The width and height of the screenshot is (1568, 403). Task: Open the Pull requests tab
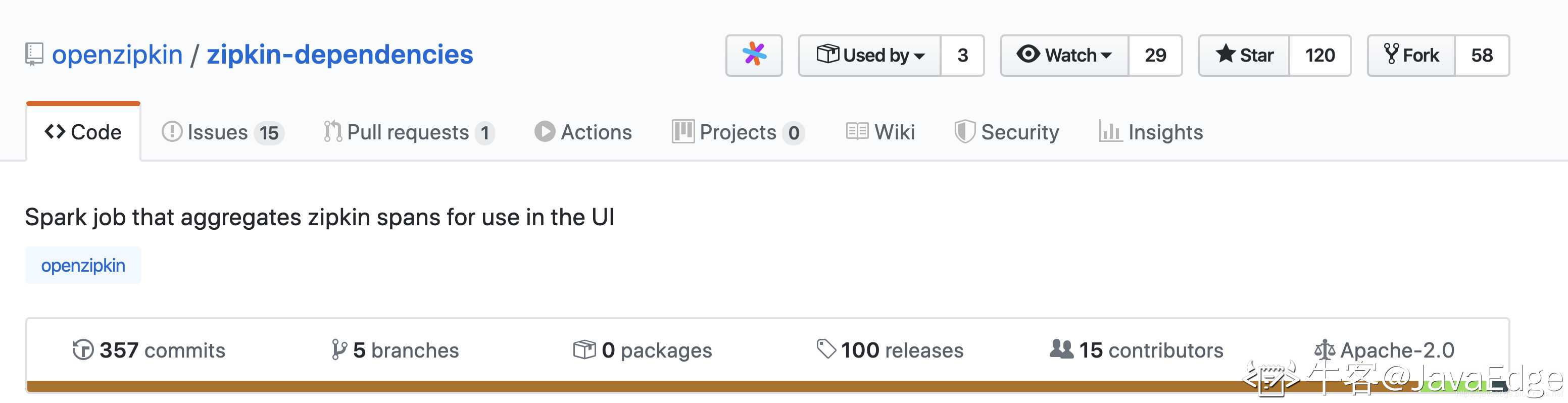pyautogui.click(x=409, y=132)
